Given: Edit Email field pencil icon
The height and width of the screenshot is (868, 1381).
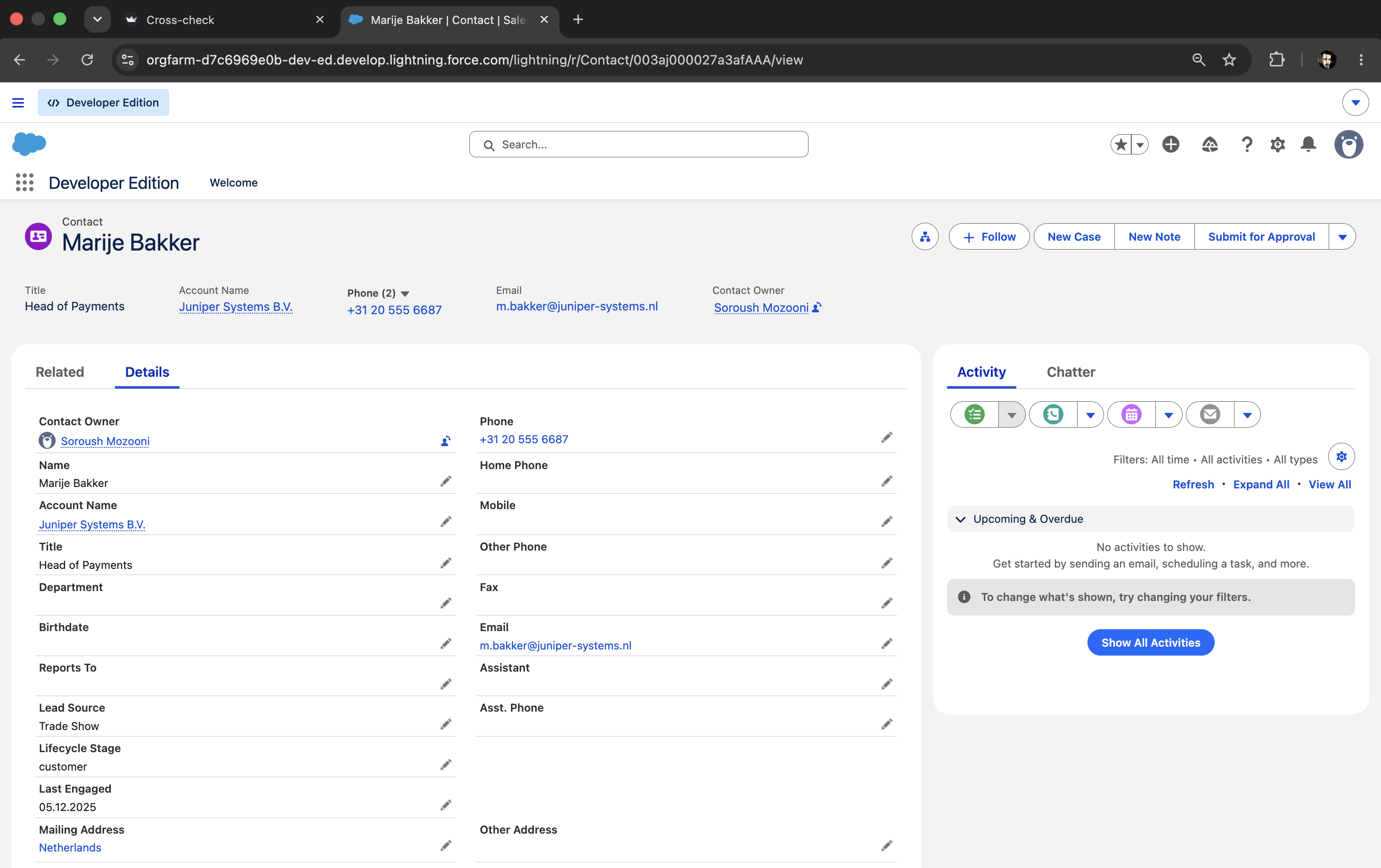Looking at the screenshot, I should pyautogui.click(x=887, y=643).
